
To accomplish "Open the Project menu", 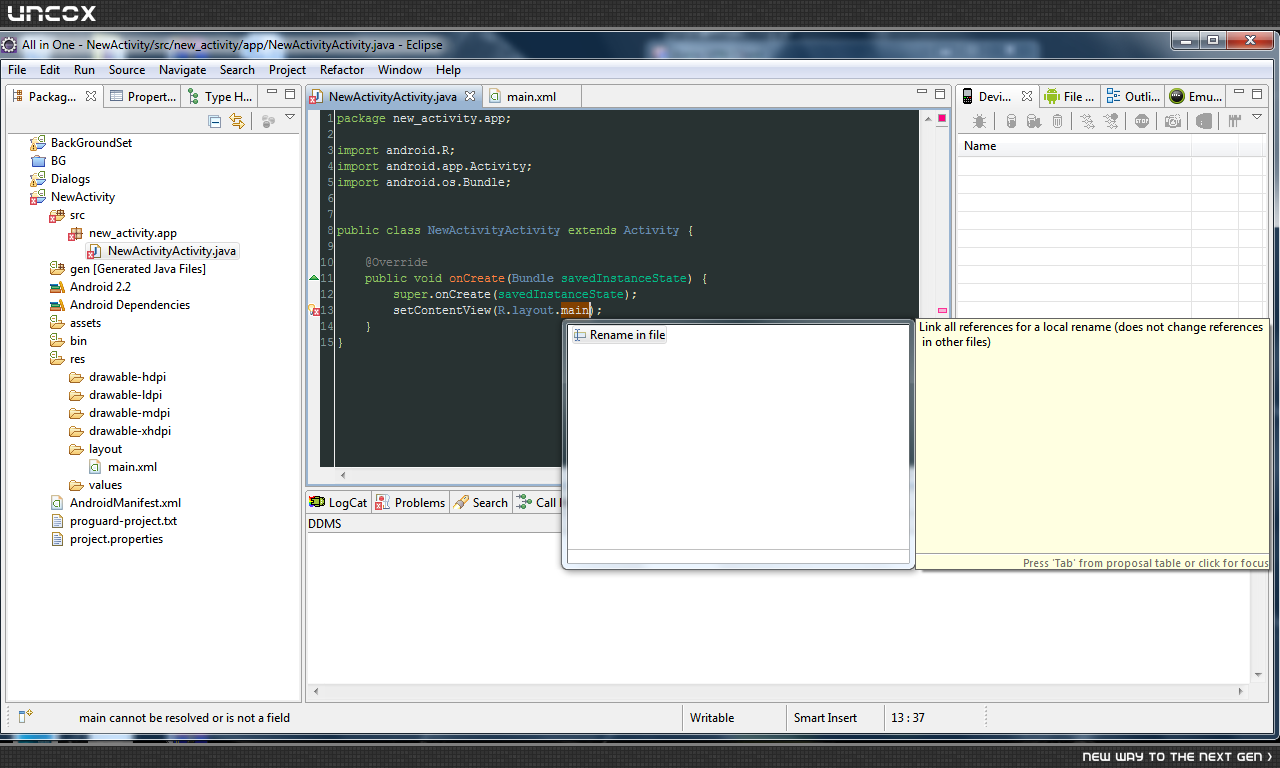I will coord(287,70).
